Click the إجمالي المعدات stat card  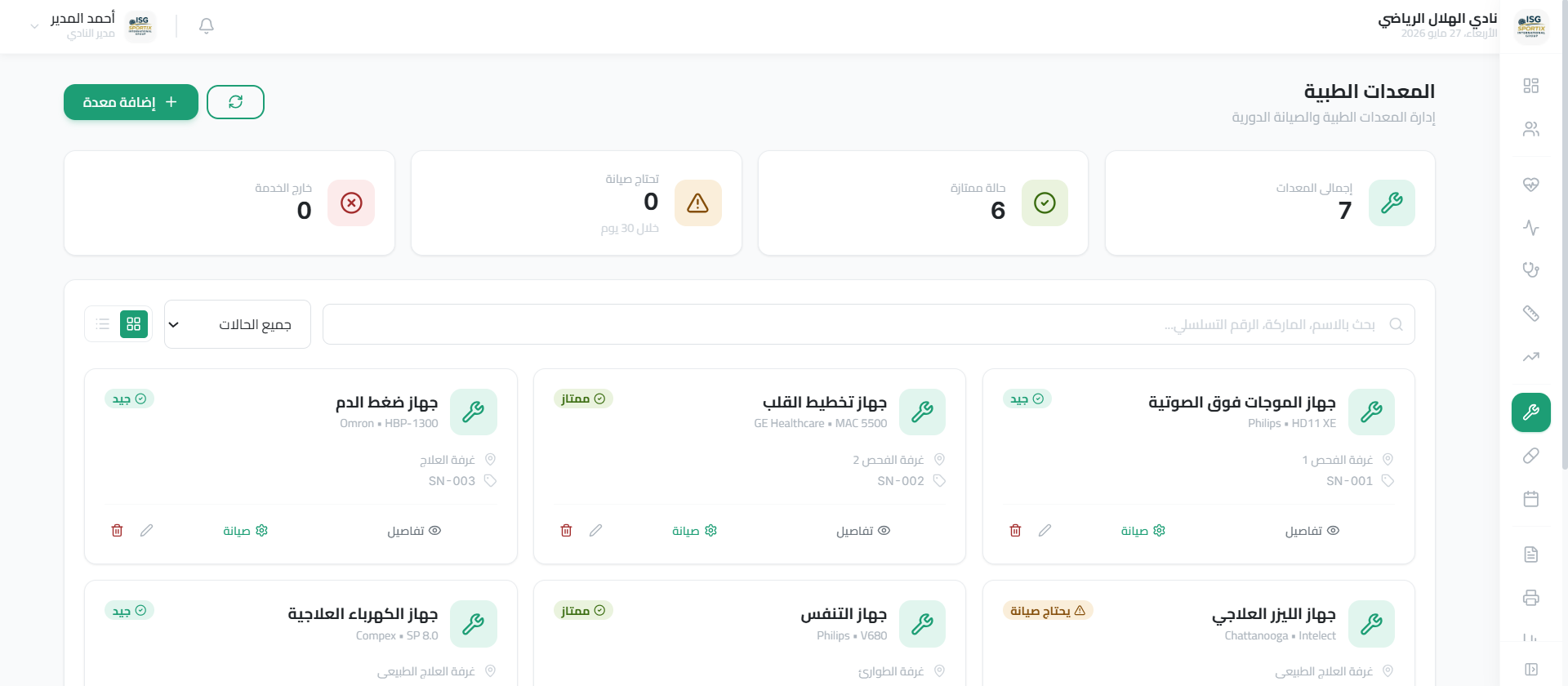pyautogui.click(x=1270, y=203)
